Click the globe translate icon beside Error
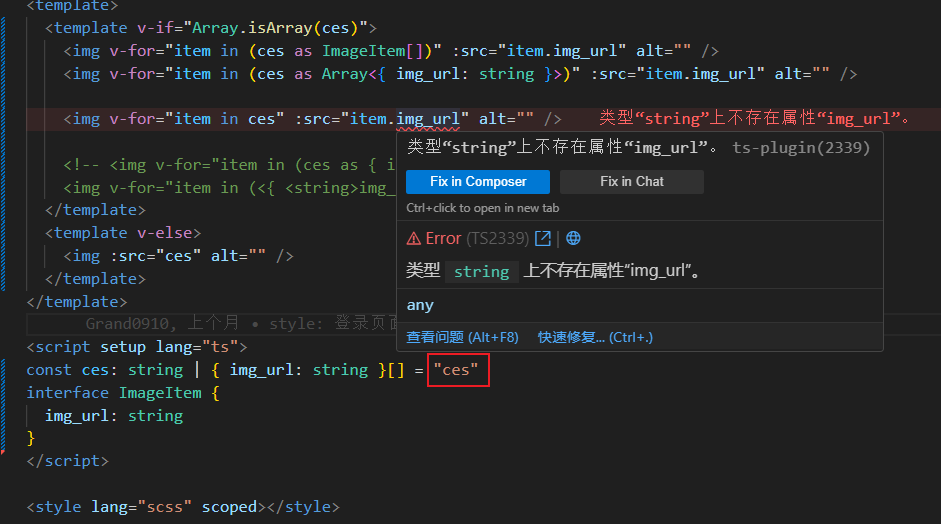The image size is (941, 524). (x=573, y=238)
